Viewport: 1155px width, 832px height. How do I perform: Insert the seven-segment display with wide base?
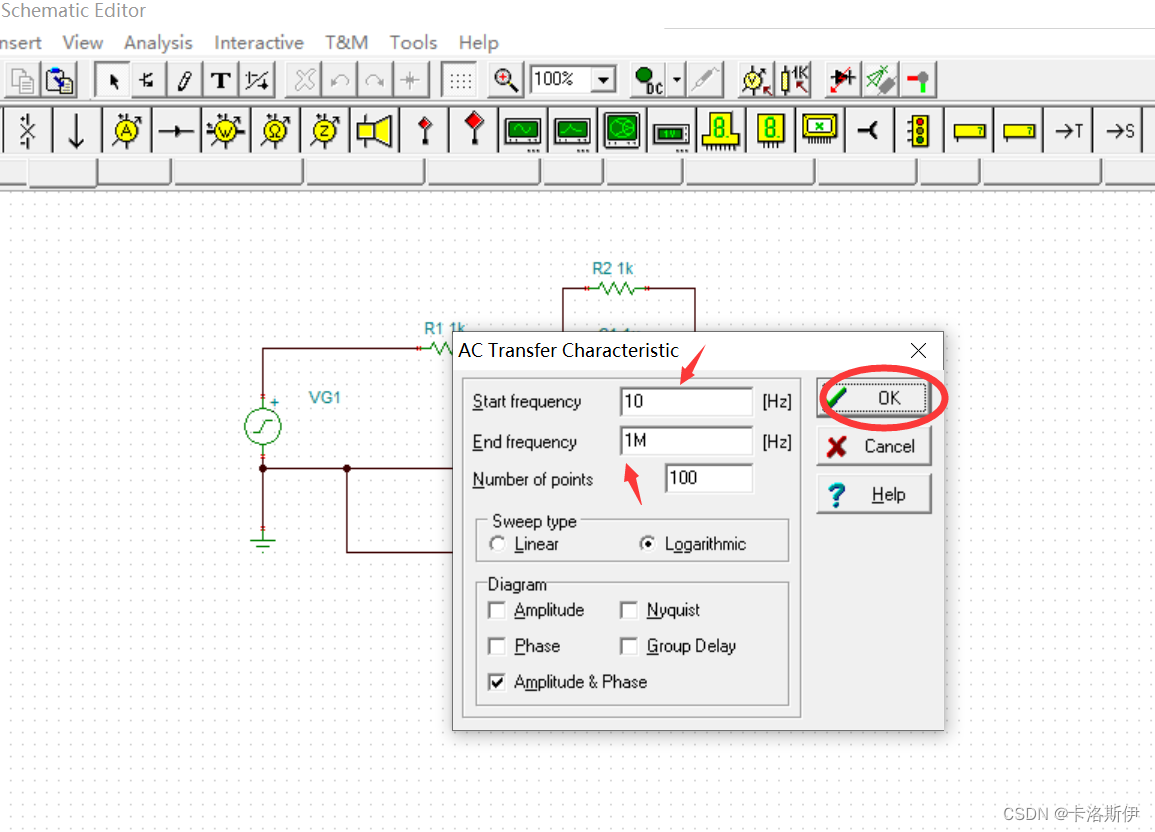[720, 131]
